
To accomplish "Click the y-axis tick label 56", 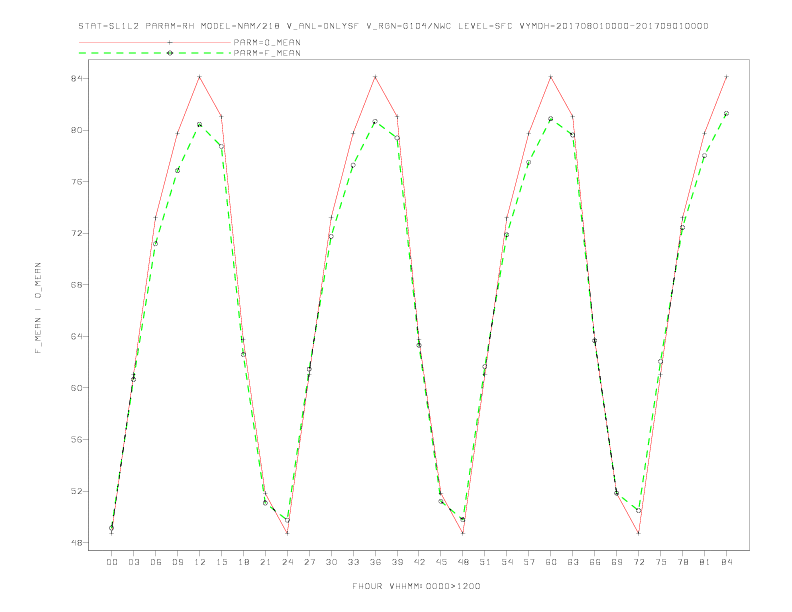I will (77, 439).
